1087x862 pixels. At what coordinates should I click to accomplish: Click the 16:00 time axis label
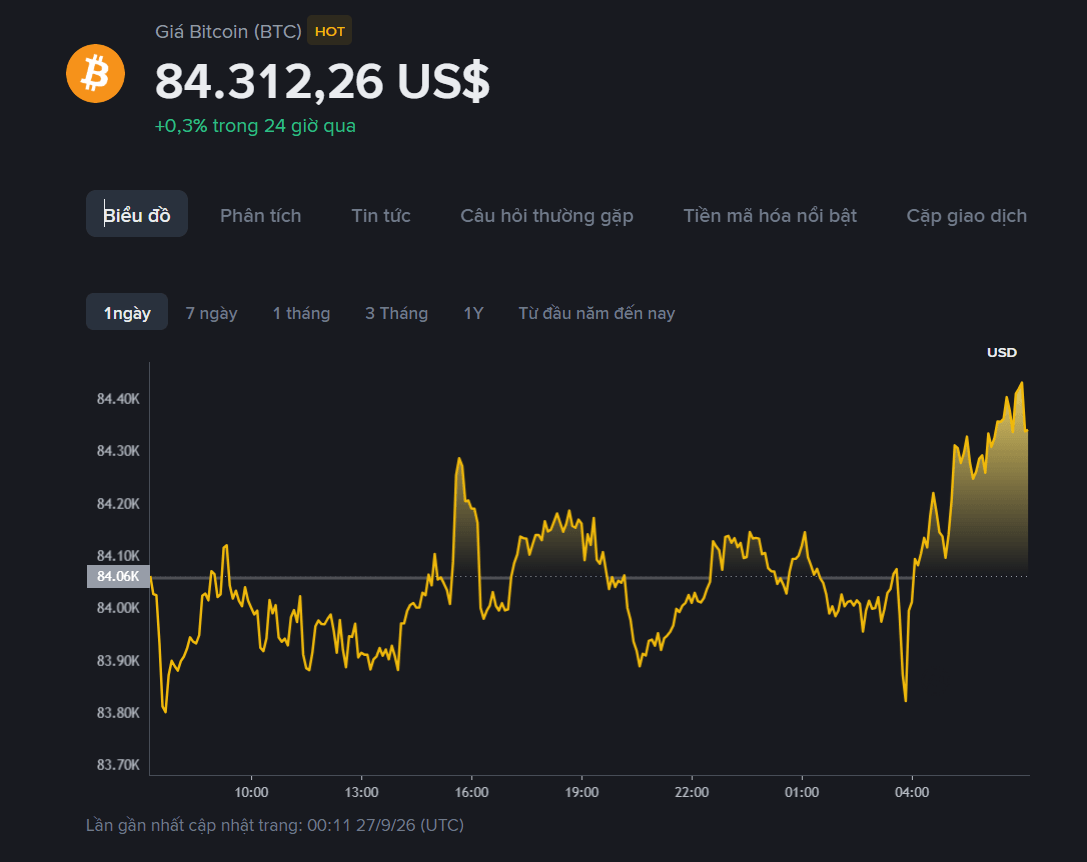(471, 792)
